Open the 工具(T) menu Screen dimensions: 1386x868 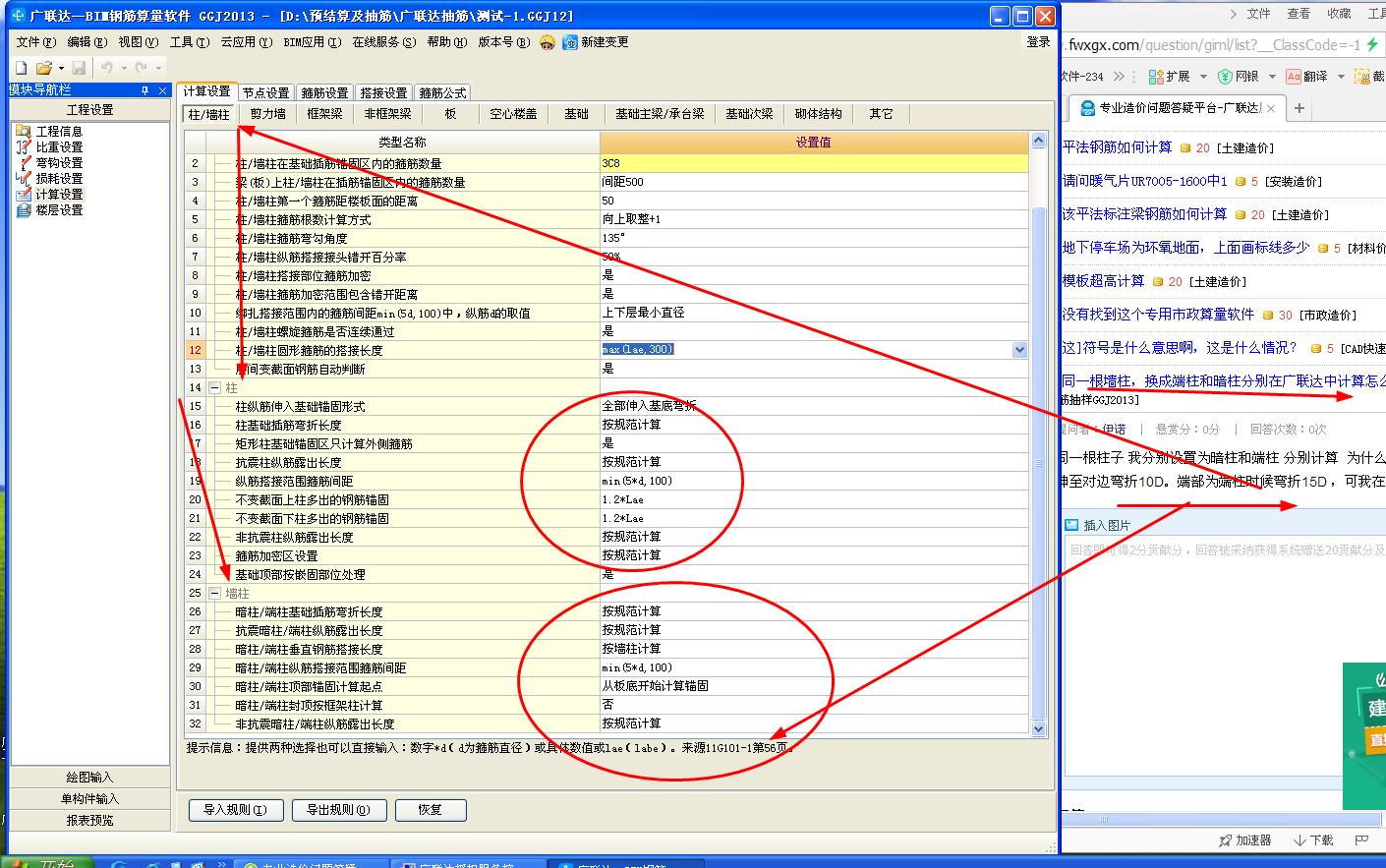[190, 42]
